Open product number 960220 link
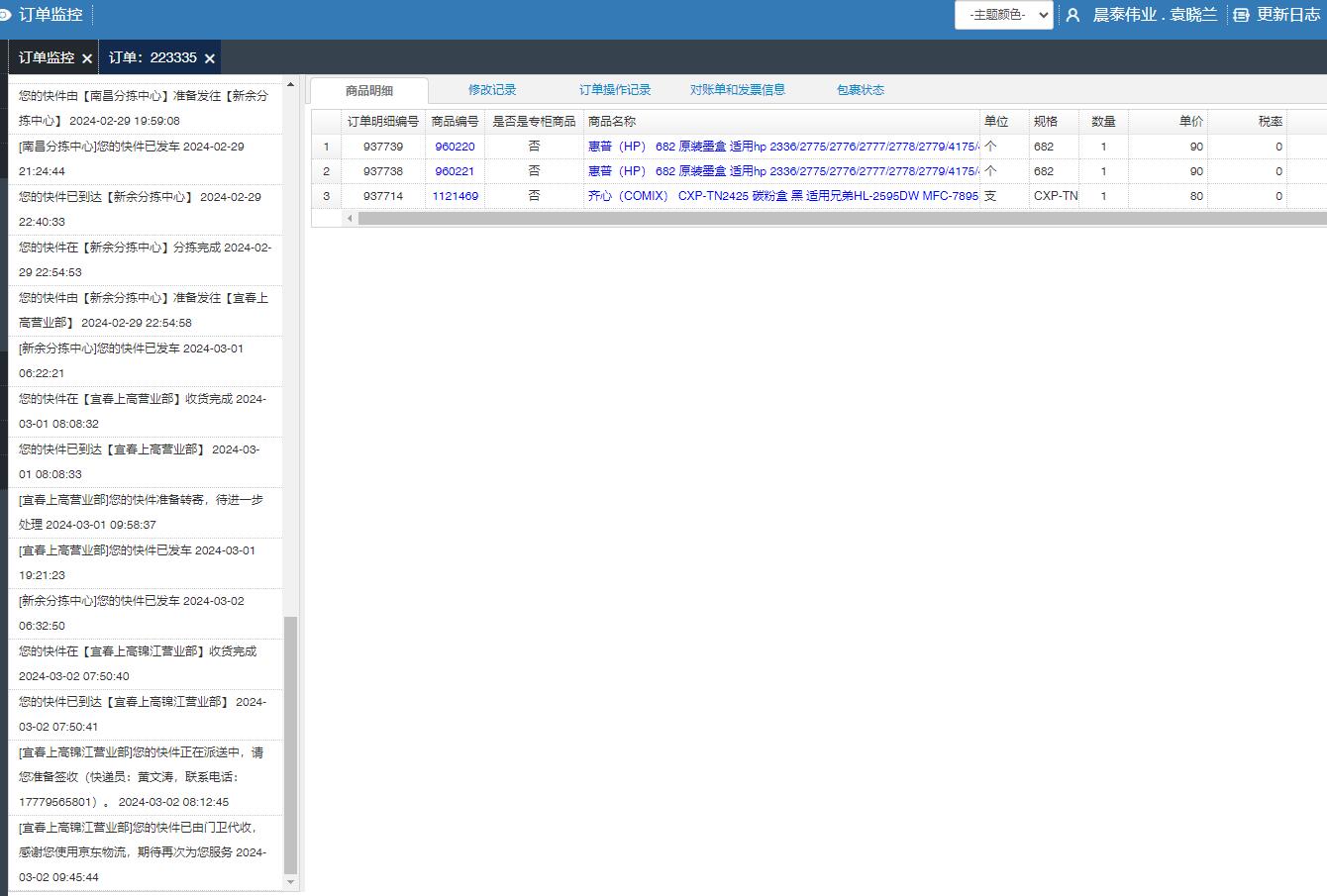1327x896 pixels. [x=455, y=147]
